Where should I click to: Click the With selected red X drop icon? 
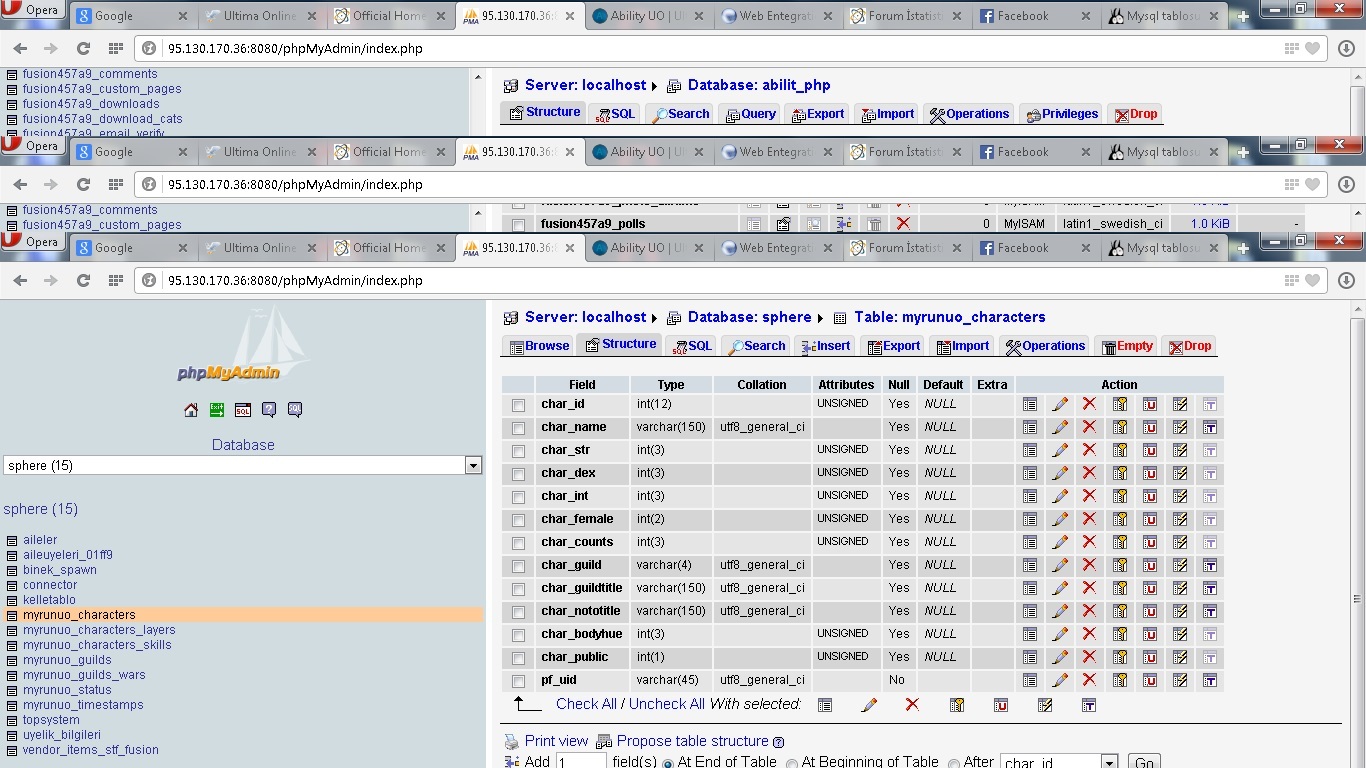pyautogui.click(x=912, y=705)
